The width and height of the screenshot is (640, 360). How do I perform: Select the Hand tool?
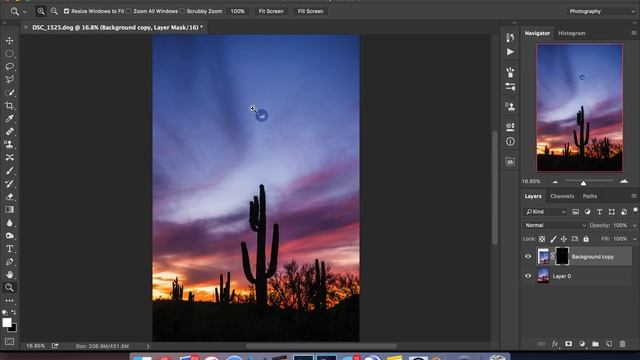coord(9,275)
